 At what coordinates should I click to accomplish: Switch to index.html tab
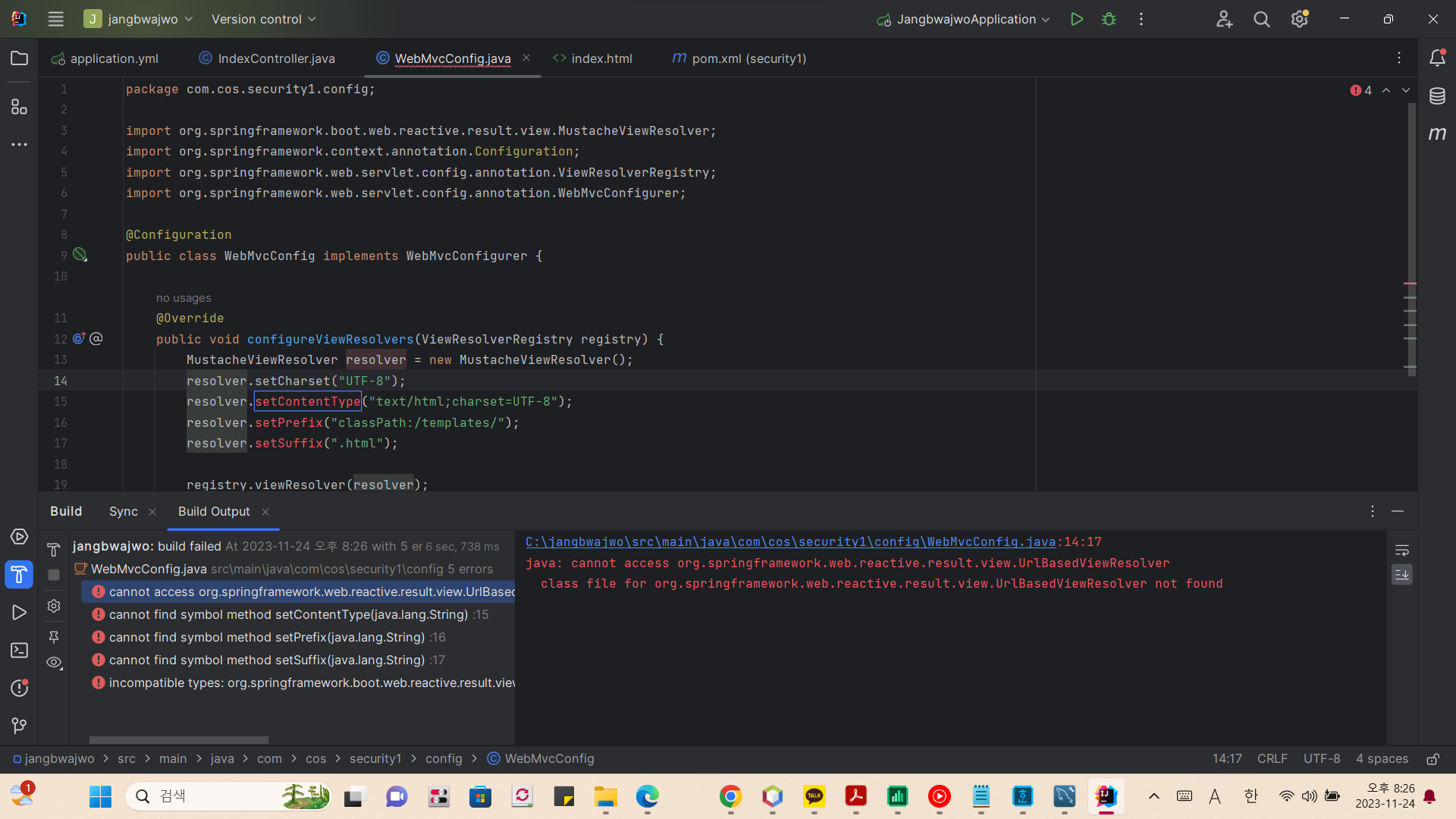592,58
